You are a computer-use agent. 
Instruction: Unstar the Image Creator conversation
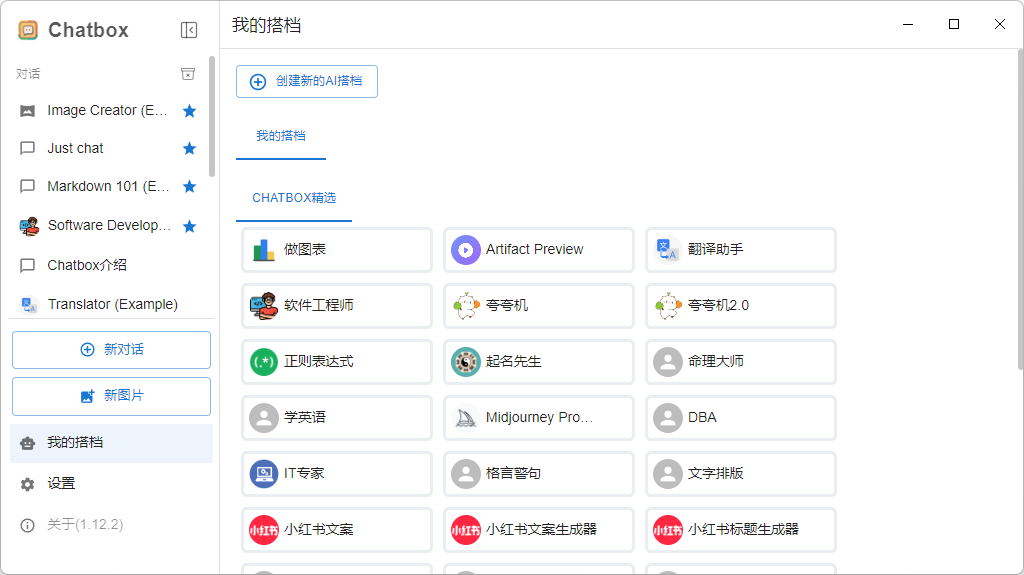point(189,110)
